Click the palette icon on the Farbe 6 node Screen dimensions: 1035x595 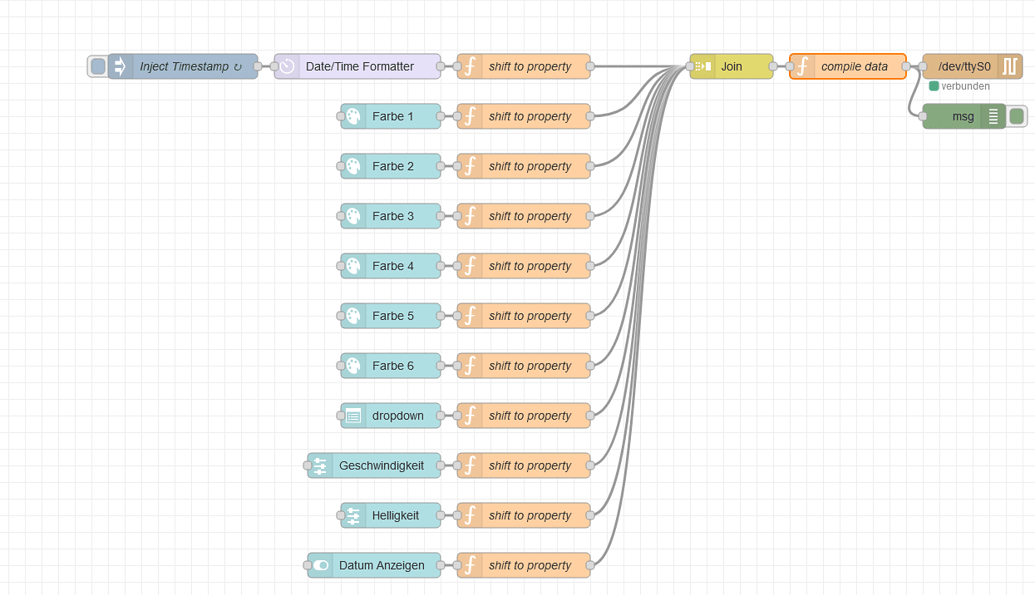(x=354, y=366)
